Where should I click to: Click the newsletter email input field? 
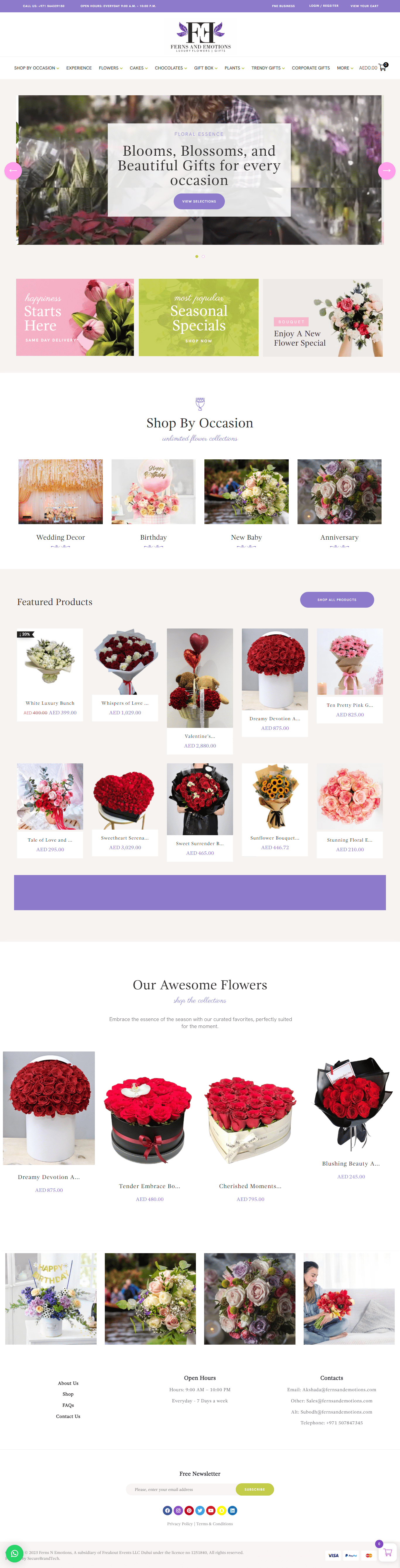[x=181, y=1489]
